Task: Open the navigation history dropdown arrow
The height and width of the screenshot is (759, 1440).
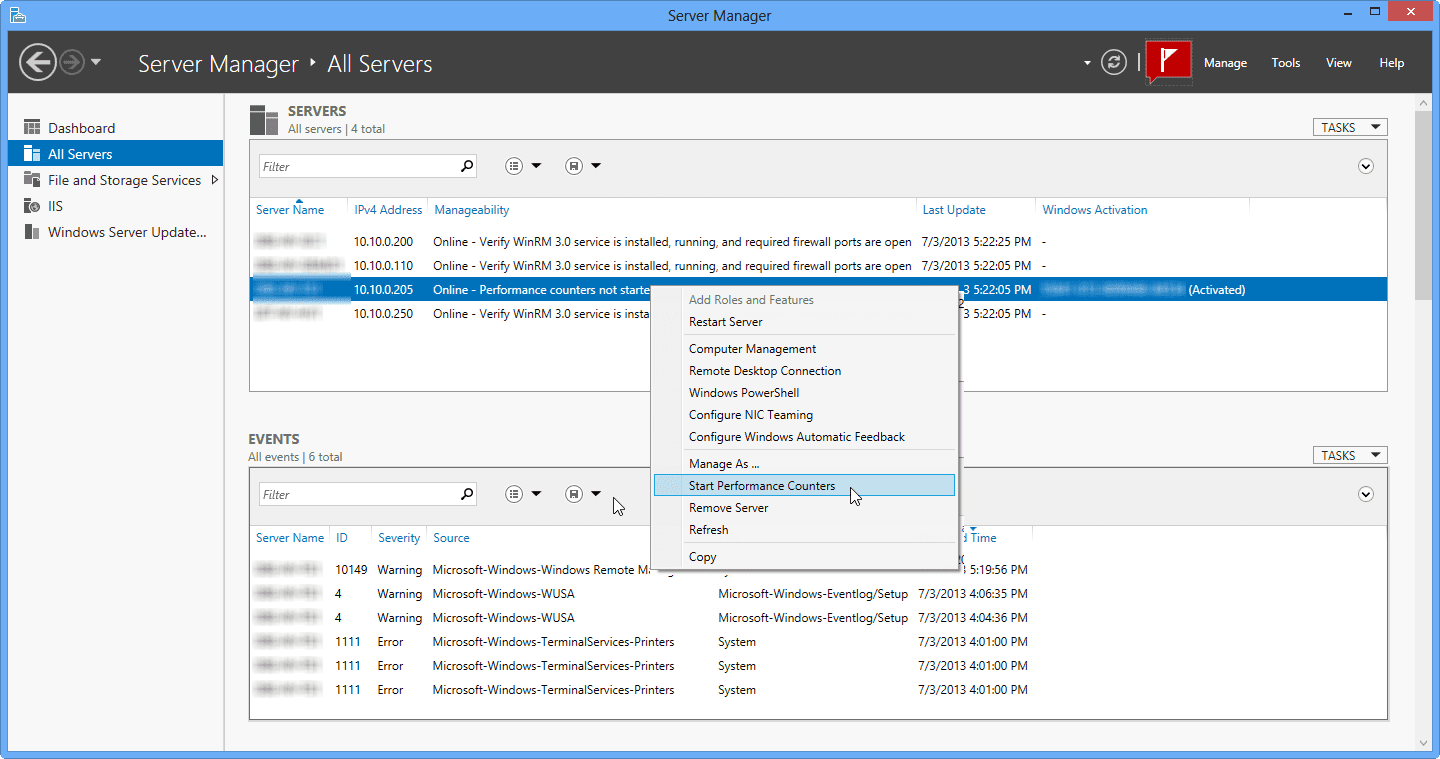Action: coord(96,62)
